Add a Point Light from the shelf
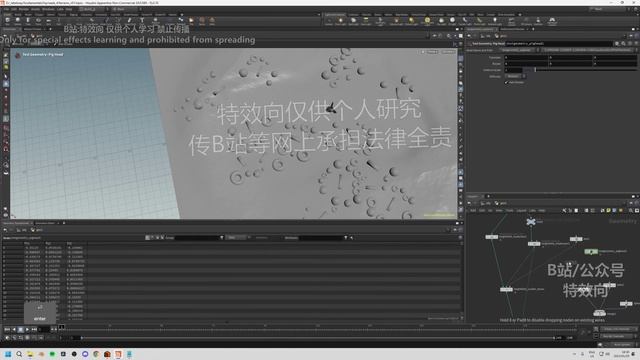The image size is (640, 360). [340, 21]
